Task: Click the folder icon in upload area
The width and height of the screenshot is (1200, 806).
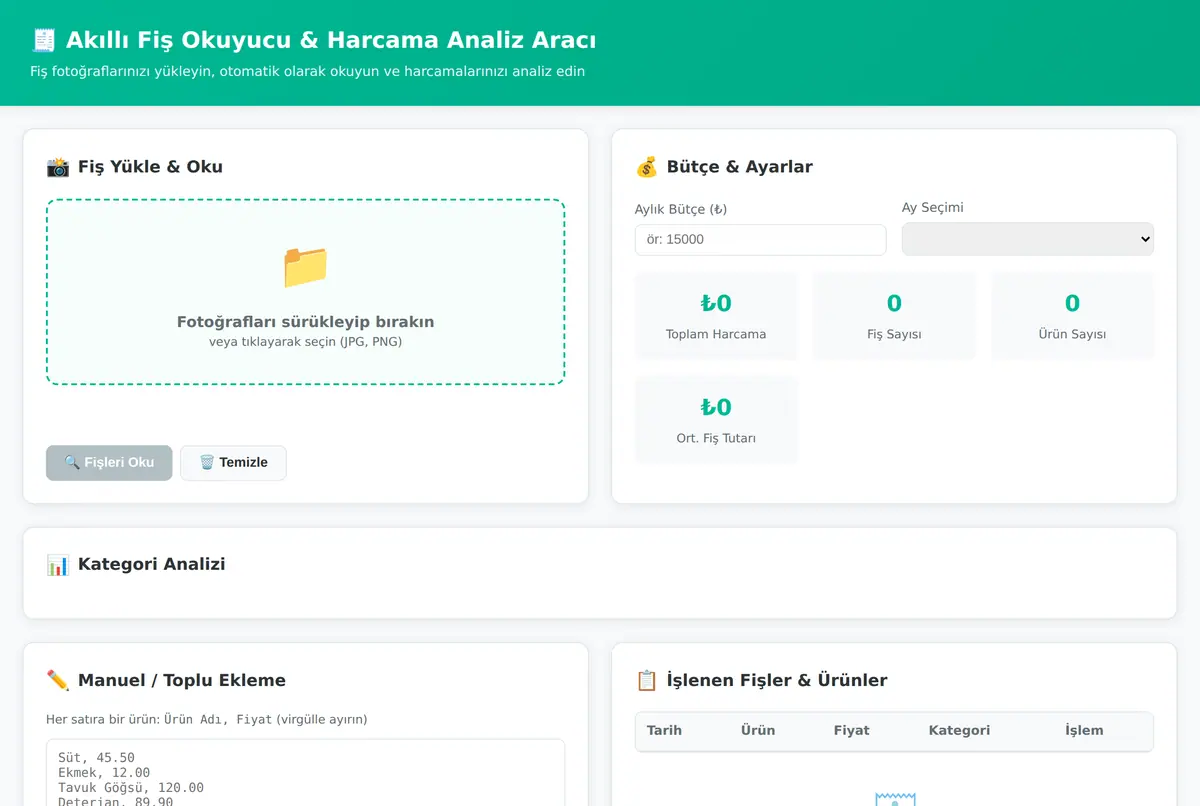Action: [305, 266]
